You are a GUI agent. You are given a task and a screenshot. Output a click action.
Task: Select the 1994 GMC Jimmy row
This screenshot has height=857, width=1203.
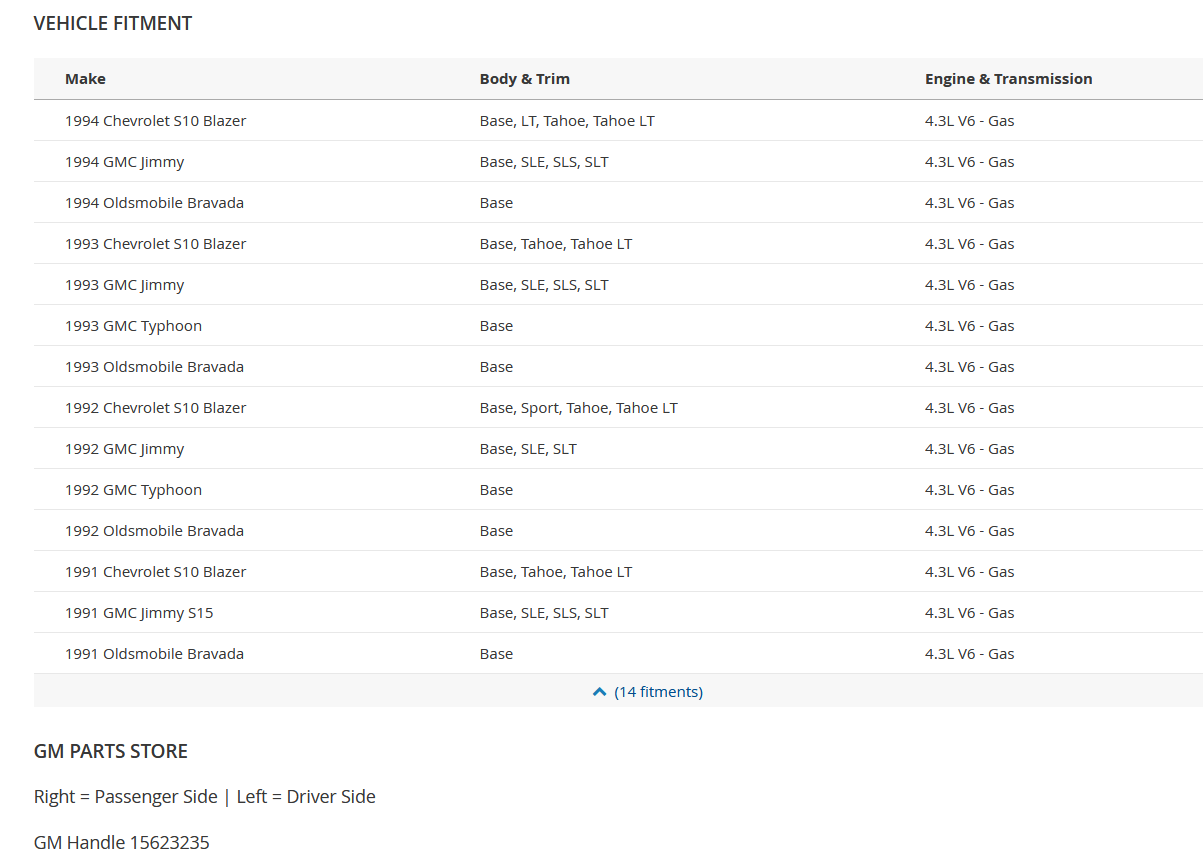(x=618, y=162)
